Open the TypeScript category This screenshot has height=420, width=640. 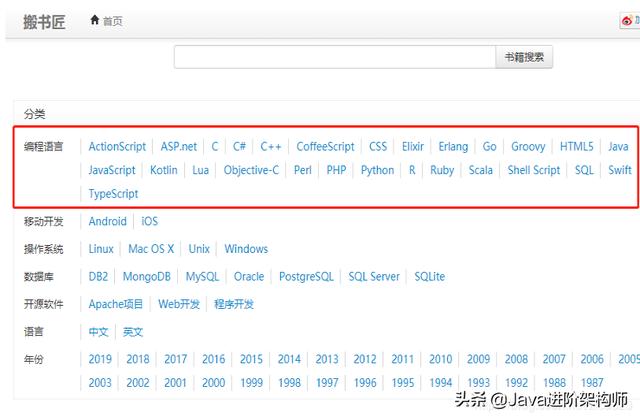point(113,194)
